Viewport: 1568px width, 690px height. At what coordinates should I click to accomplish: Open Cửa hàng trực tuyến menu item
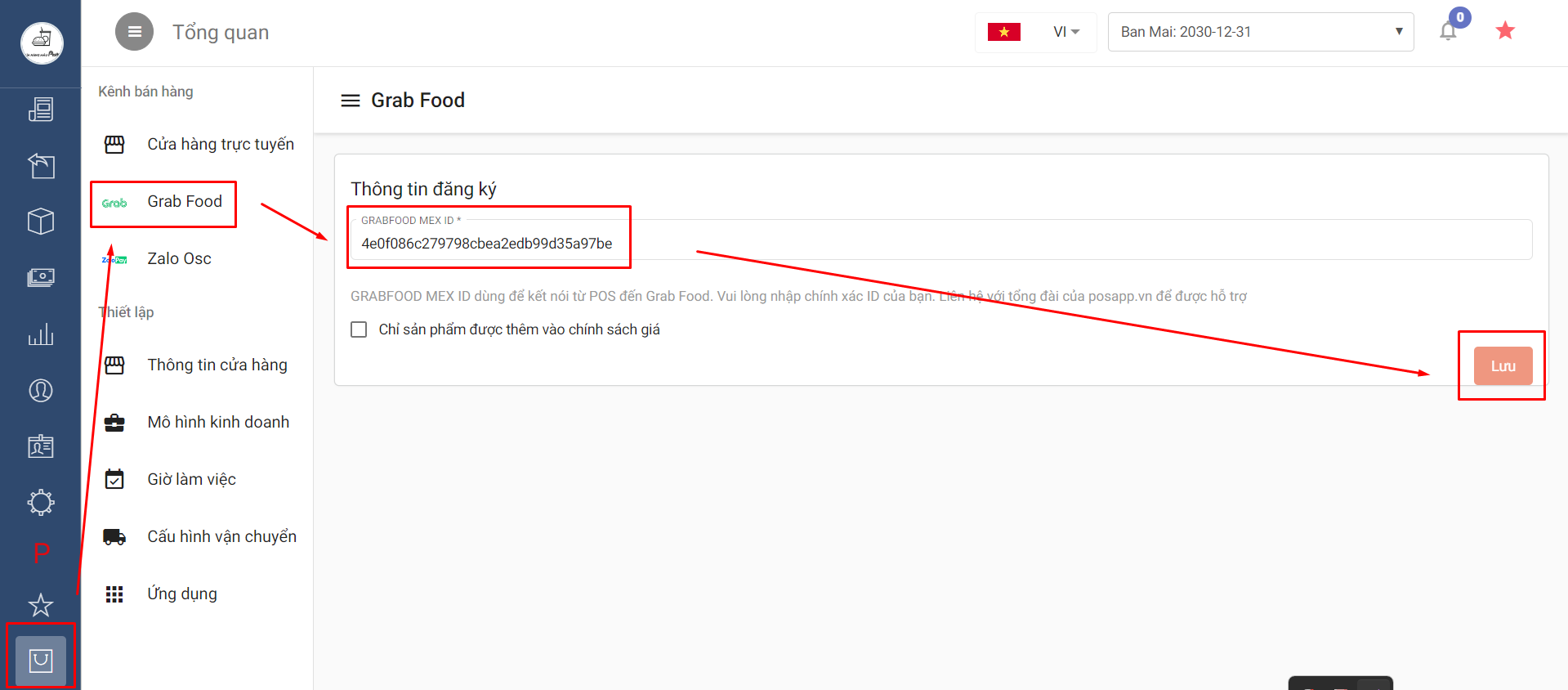[220, 145]
